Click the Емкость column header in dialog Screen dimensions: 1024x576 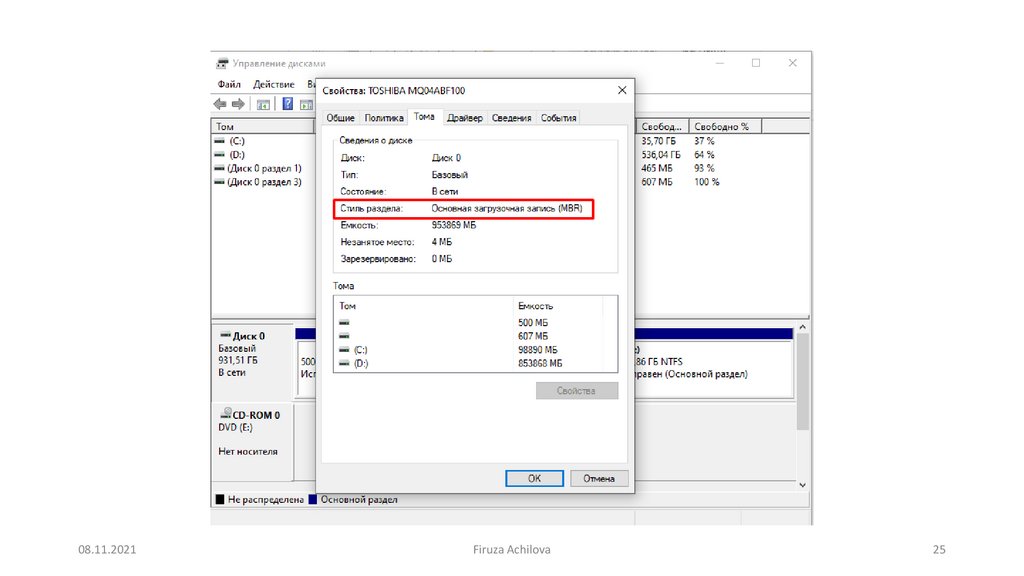point(535,306)
